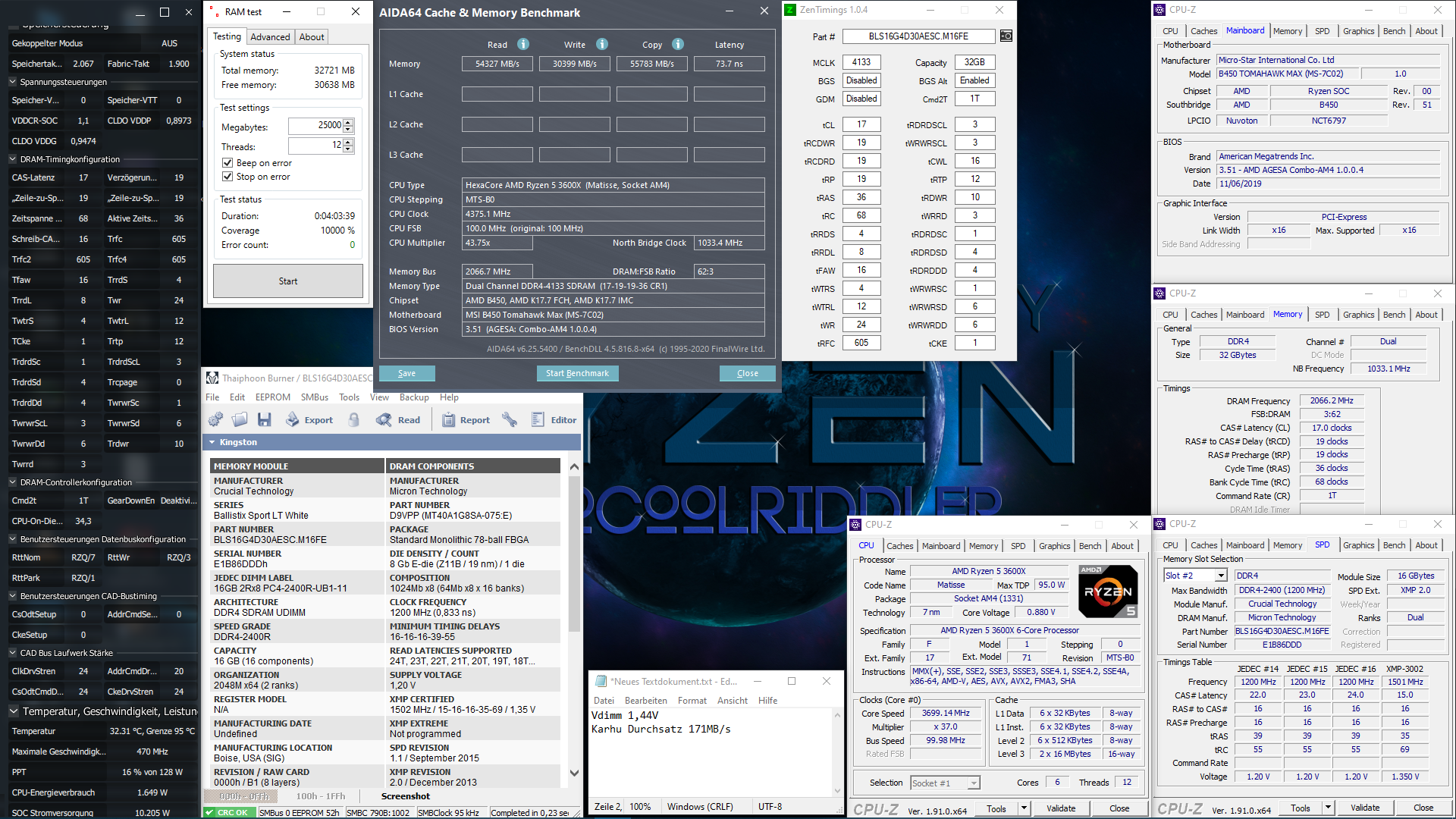Switch to the Advanced tab in RAM test
The height and width of the screenshot is (819, 1456).
pyautogui.click(x=270, y=36)
